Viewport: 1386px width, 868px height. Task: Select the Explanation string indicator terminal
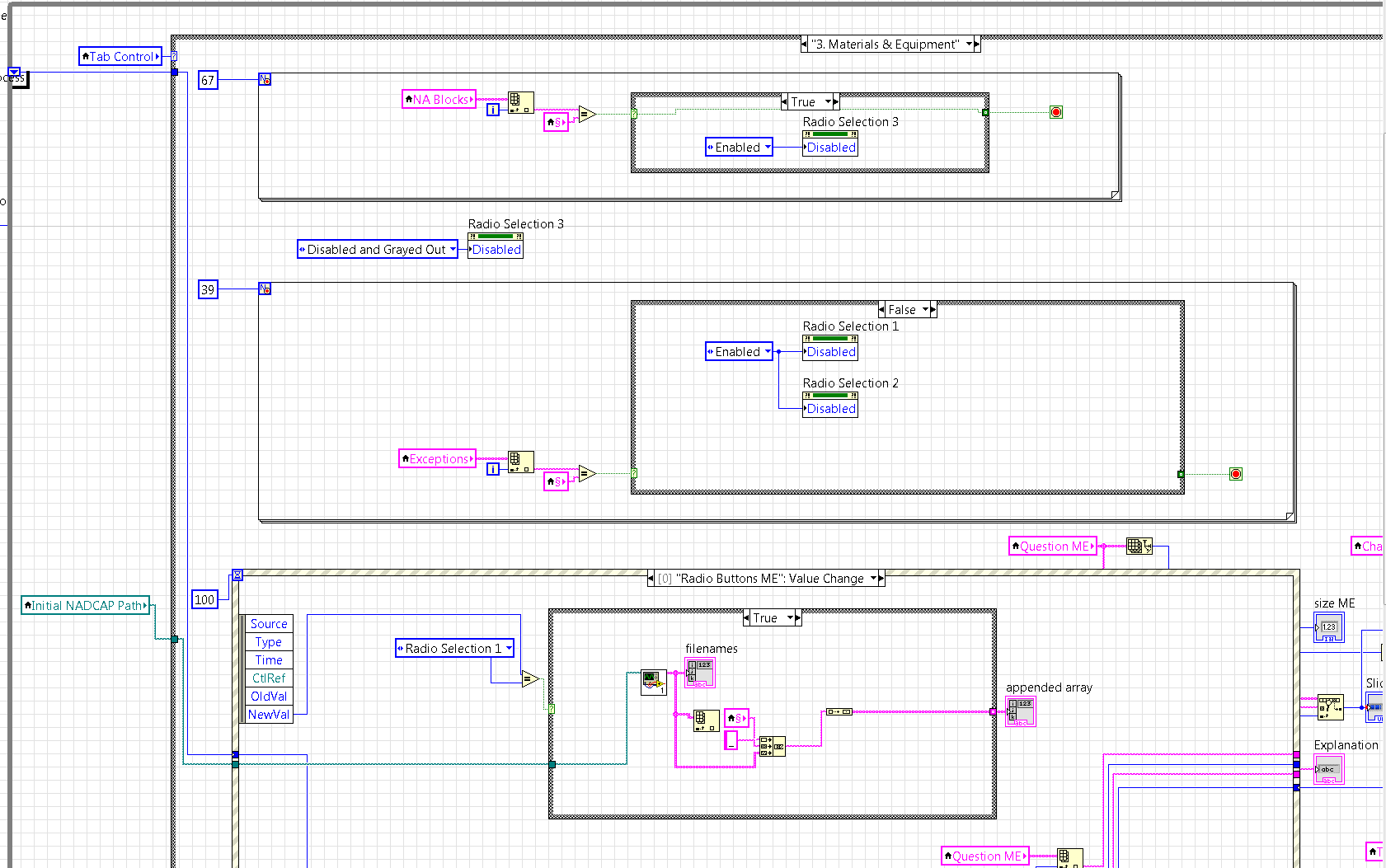click(1329, 770)
